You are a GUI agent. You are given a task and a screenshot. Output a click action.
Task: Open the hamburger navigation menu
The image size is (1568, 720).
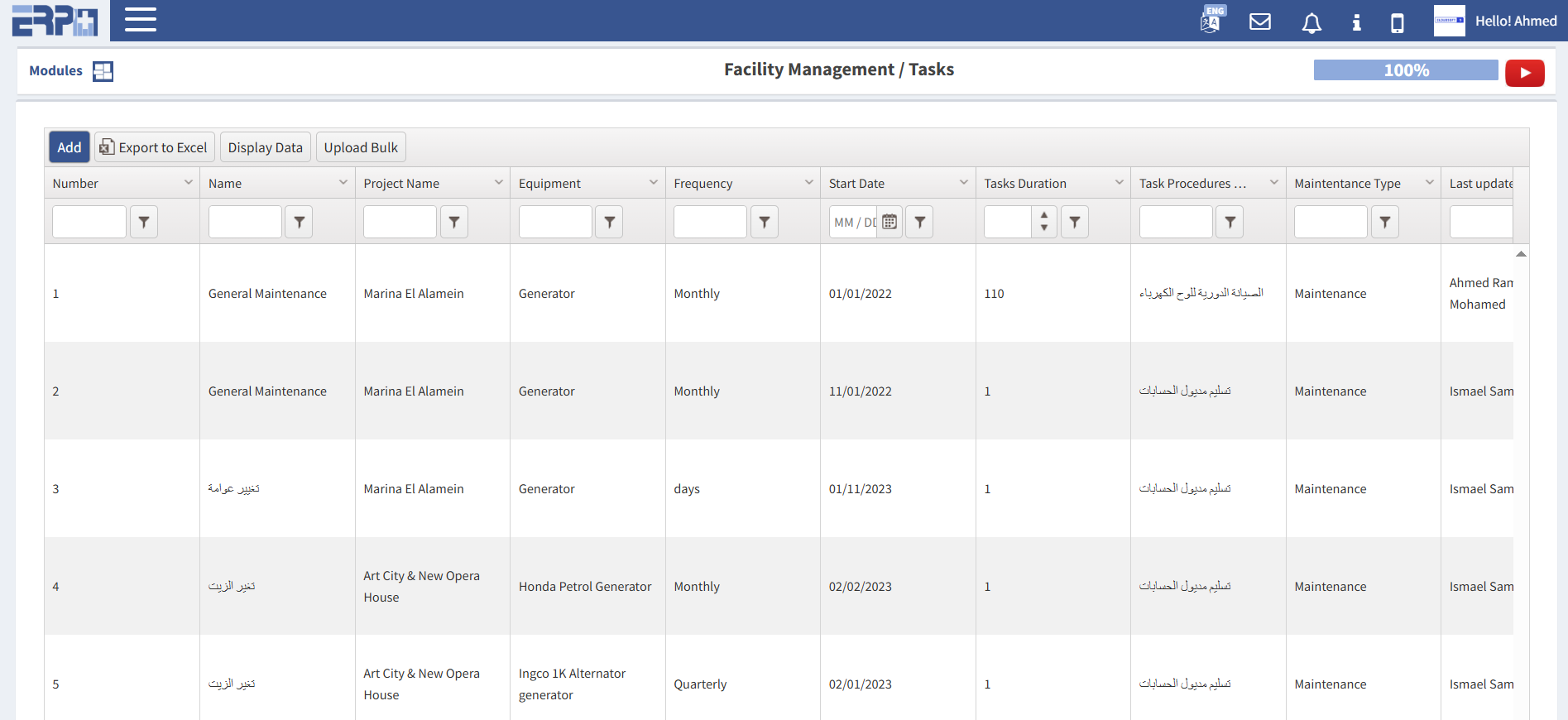click(140, 20)
